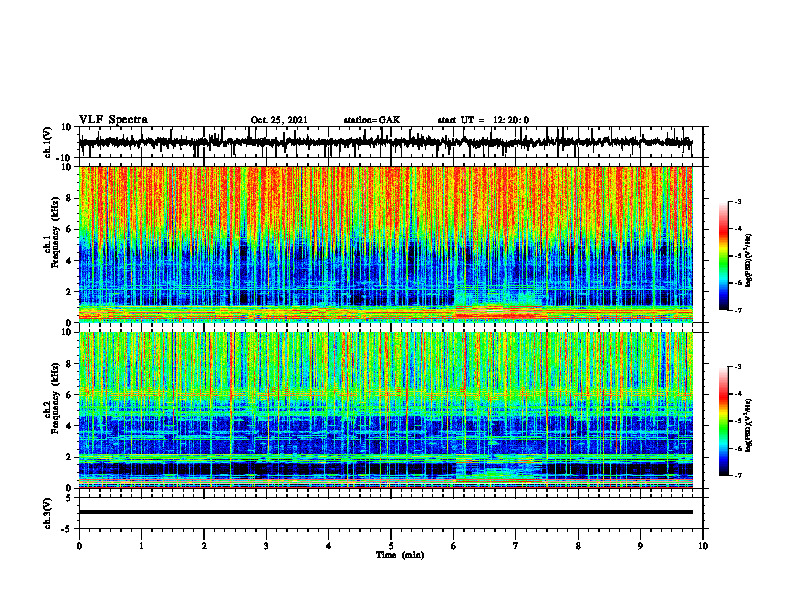
Task: Click the ch.1 spectrogram color scale bar
Action: click(x=723, y=256)
